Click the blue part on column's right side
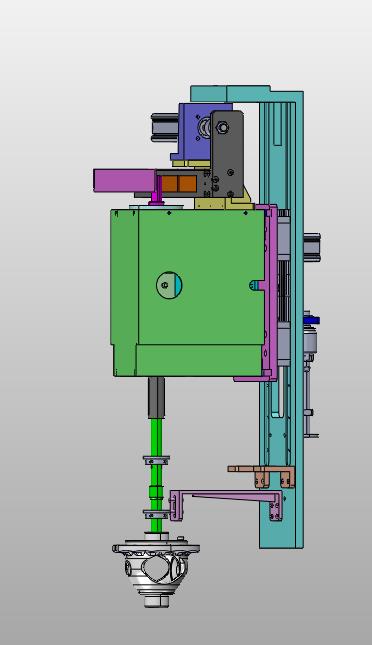 pos(312,320)
